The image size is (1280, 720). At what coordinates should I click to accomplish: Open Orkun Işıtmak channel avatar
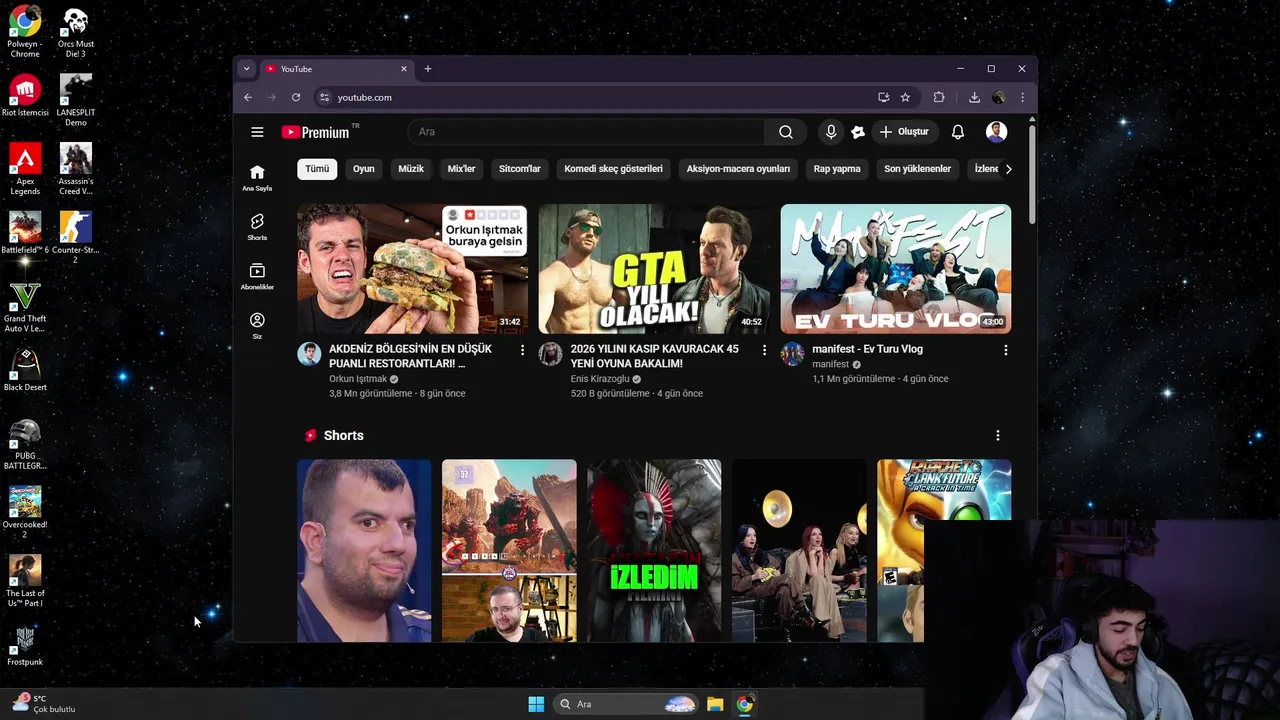(x=309, y=354)
